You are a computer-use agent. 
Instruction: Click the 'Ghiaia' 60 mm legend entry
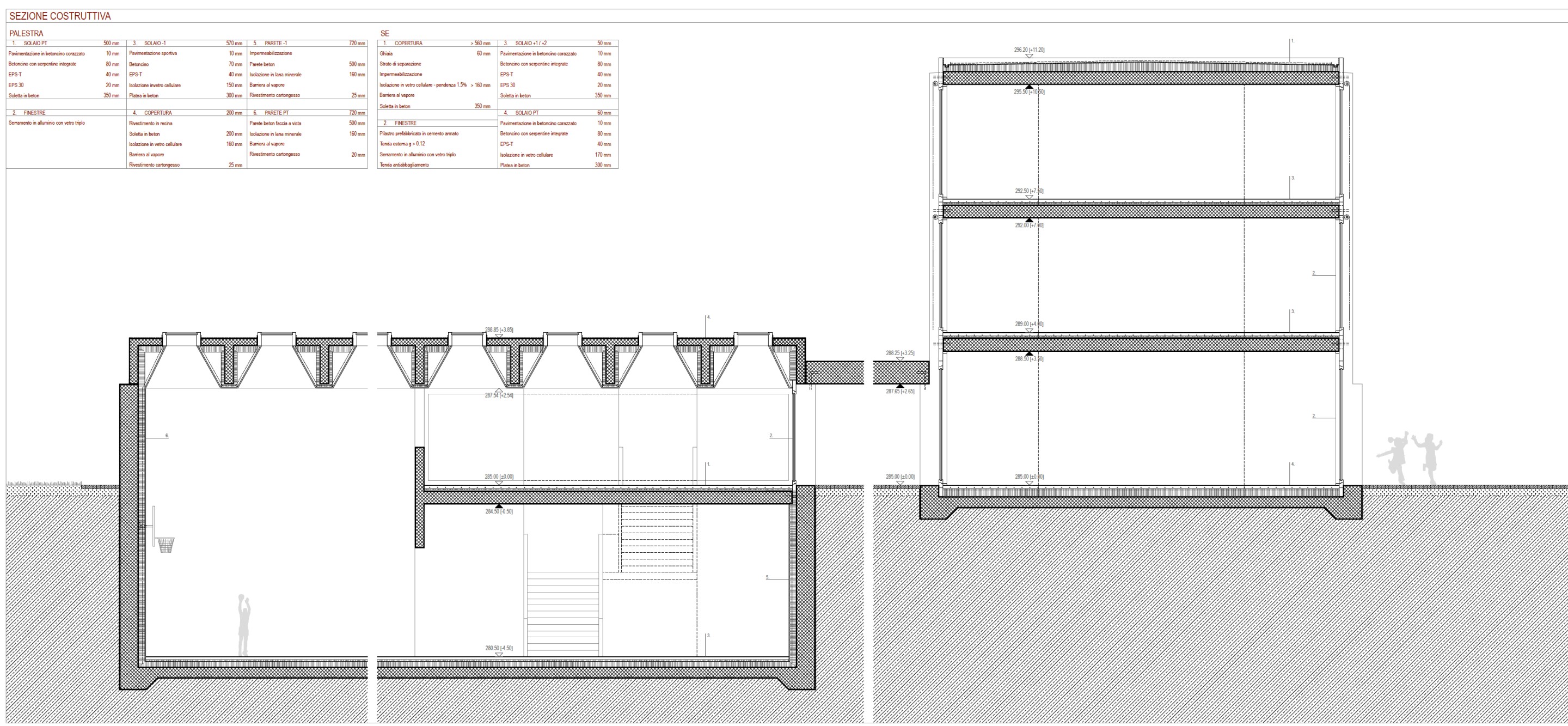386,53
